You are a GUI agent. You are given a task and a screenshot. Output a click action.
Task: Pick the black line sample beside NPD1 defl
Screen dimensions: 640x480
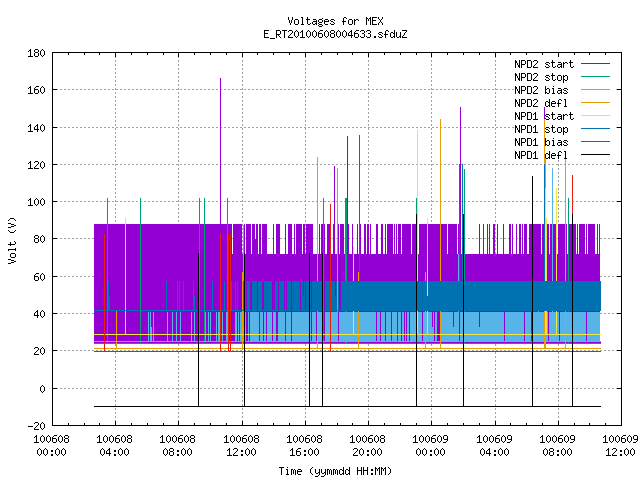[x=596, y=155]
